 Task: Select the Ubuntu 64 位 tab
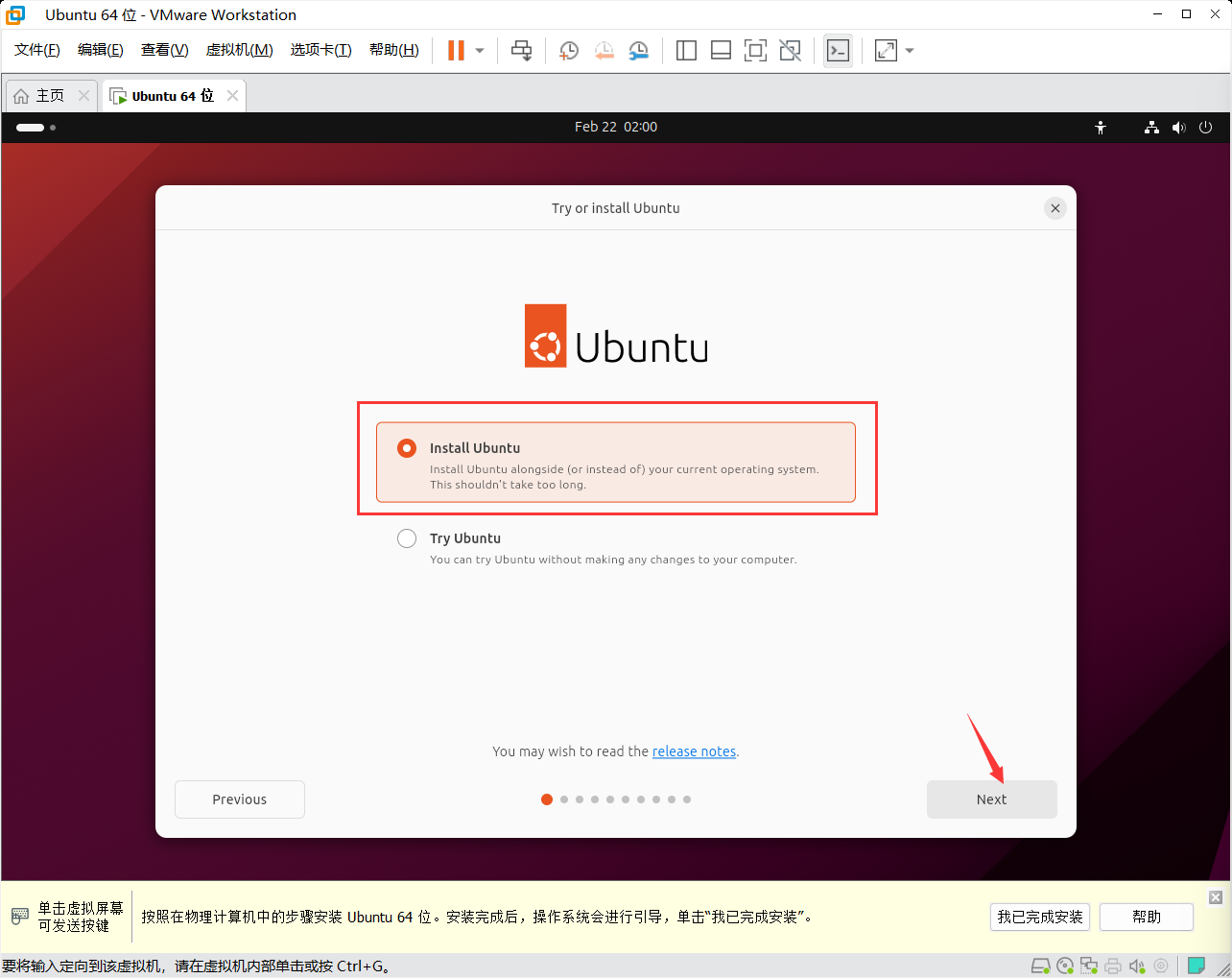pyautogui.click(x=173, y=96)
